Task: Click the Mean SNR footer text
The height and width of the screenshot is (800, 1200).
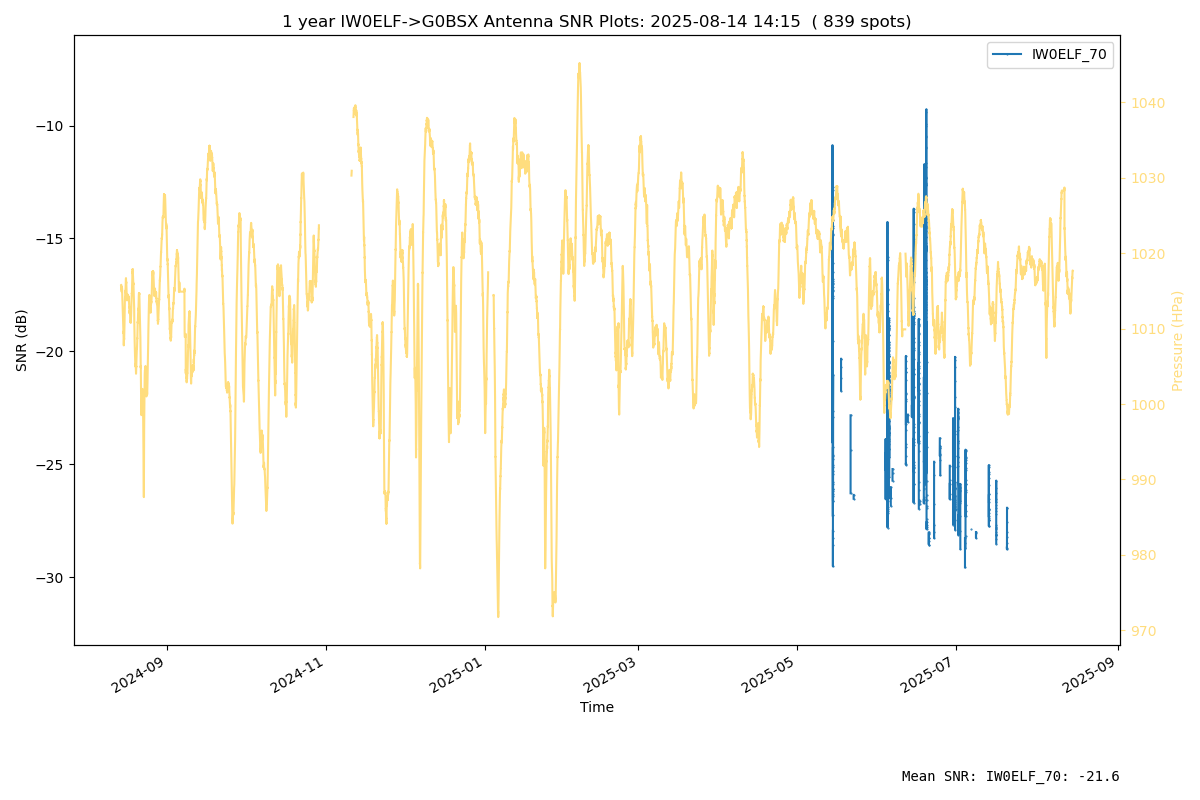Action: click(1011, 776)
